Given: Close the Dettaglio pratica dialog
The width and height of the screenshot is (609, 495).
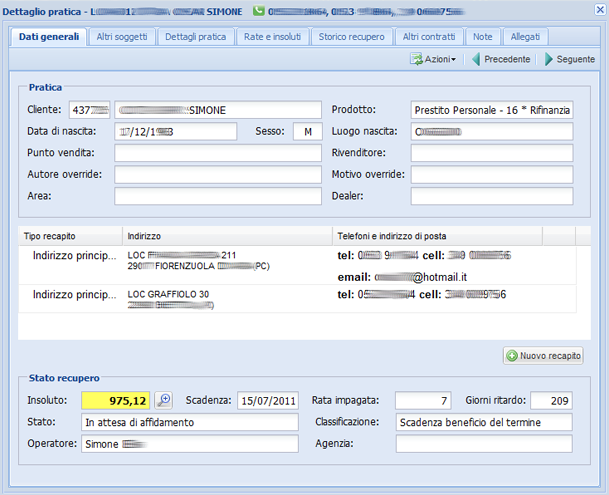Looking at the screenshot, I should pyautogui.click(x=600, y=10).
